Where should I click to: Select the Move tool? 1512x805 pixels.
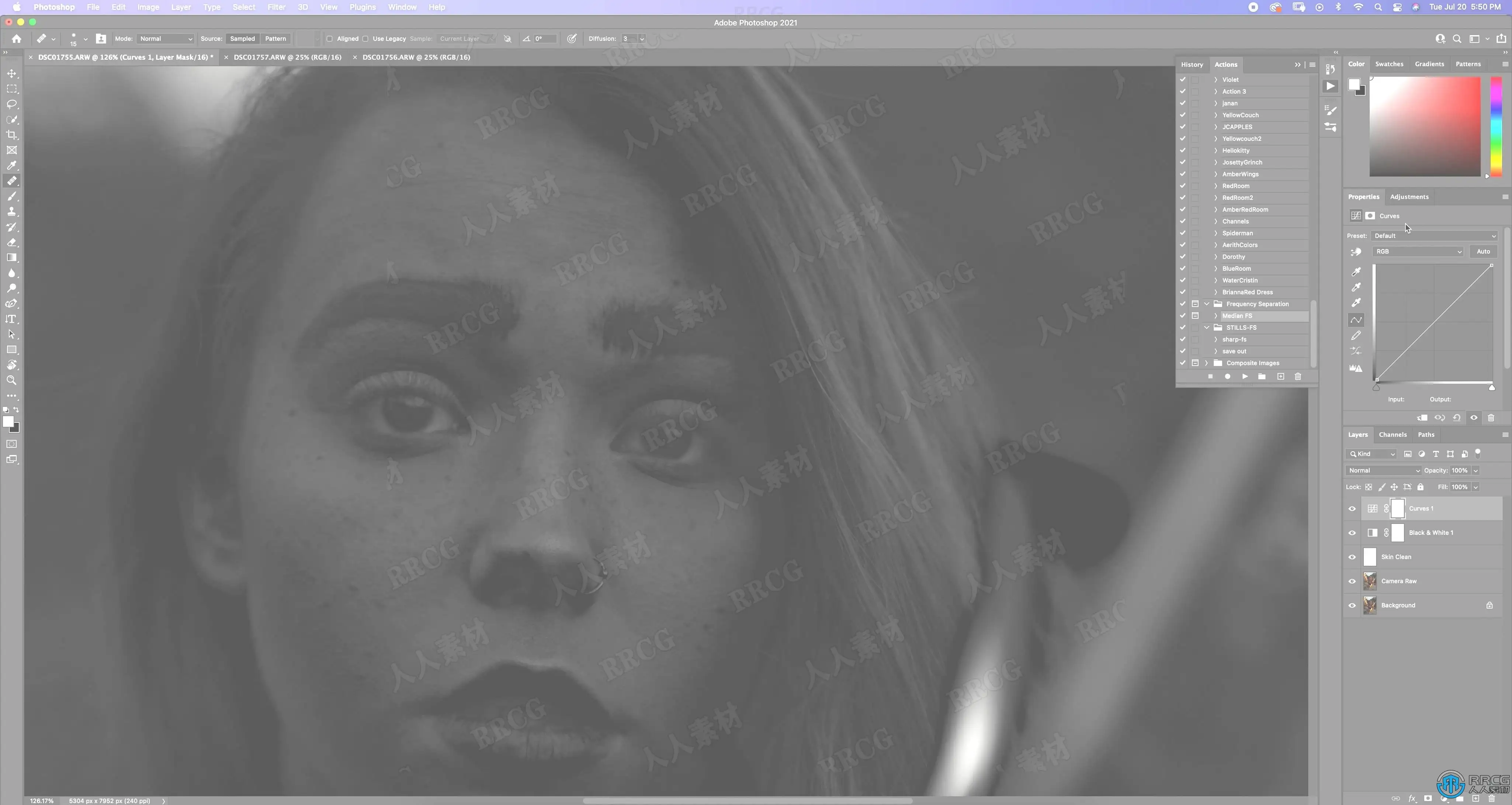point(12,73)
